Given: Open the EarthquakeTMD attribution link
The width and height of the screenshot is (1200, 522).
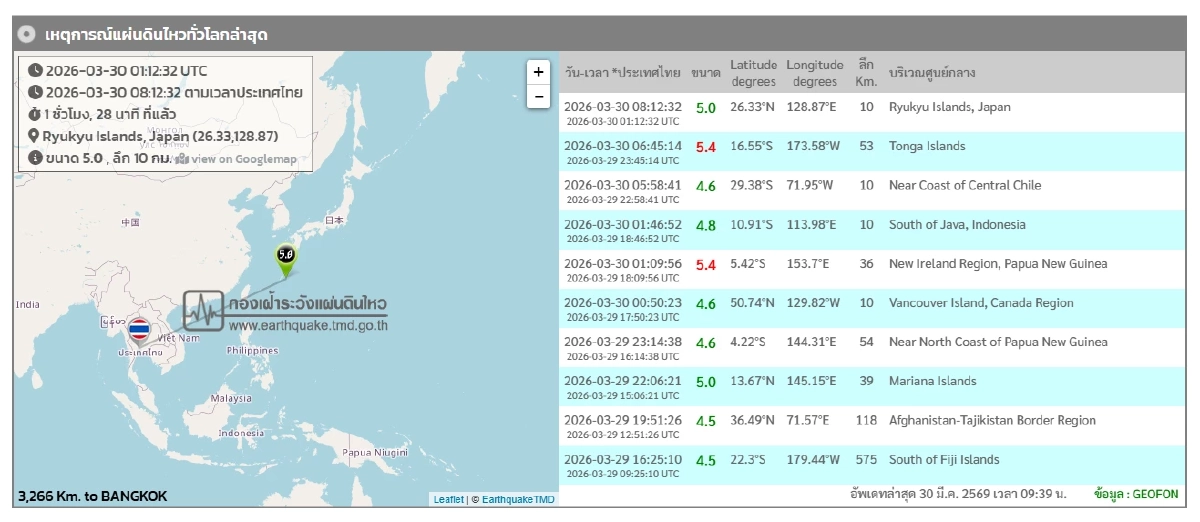Looking at the screenshot, I should click(x=518, y=499).
